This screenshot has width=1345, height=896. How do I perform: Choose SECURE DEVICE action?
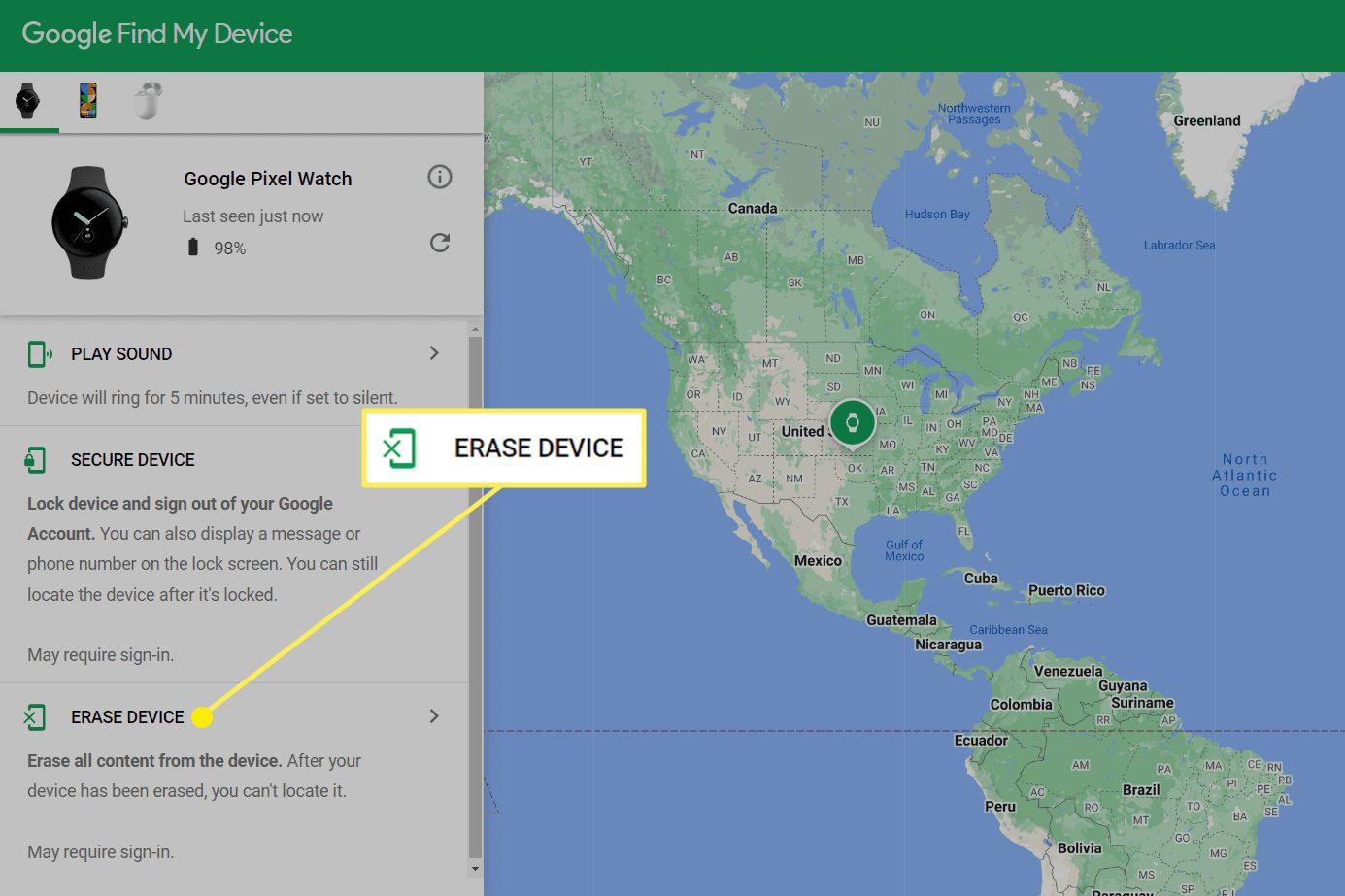(x=133, y=460)
